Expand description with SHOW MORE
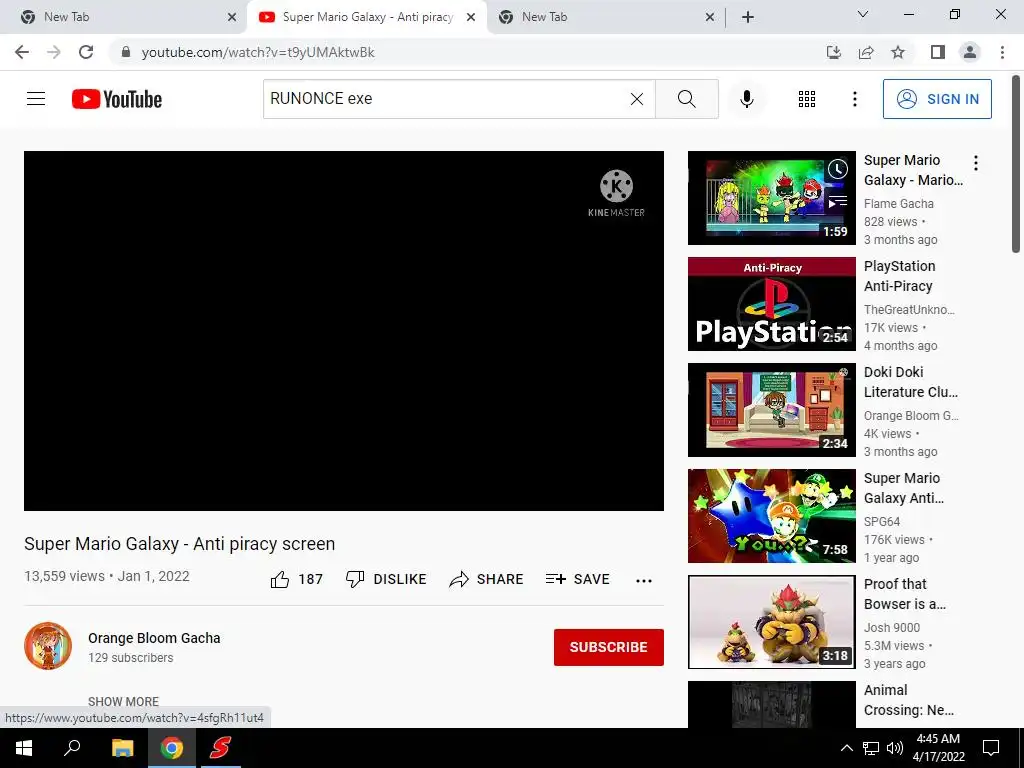 pyautogui.click(x=123, y=701)
